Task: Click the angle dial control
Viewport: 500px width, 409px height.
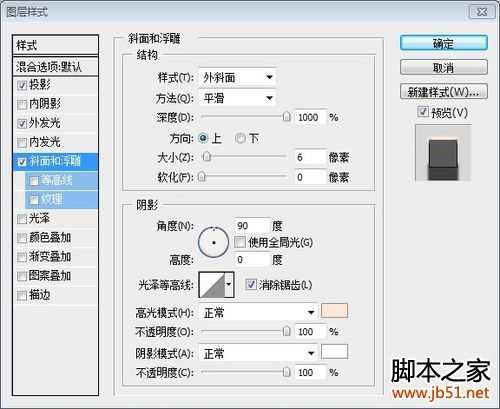Action: click(x=213, y=242)
